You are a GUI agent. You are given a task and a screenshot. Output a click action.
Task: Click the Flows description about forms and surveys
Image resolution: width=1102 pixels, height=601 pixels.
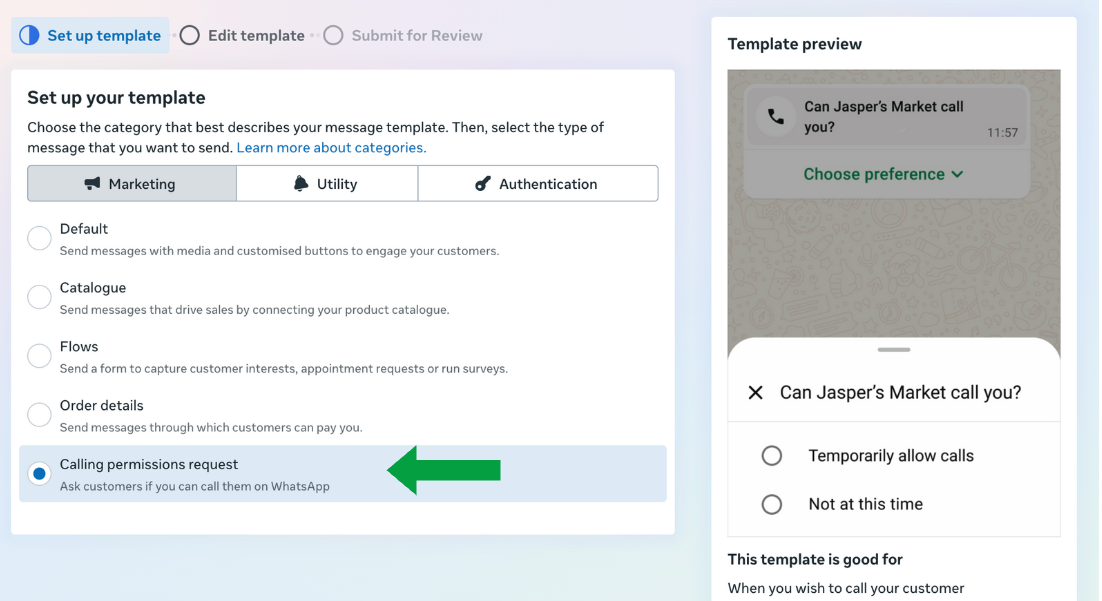coord(283,368)
